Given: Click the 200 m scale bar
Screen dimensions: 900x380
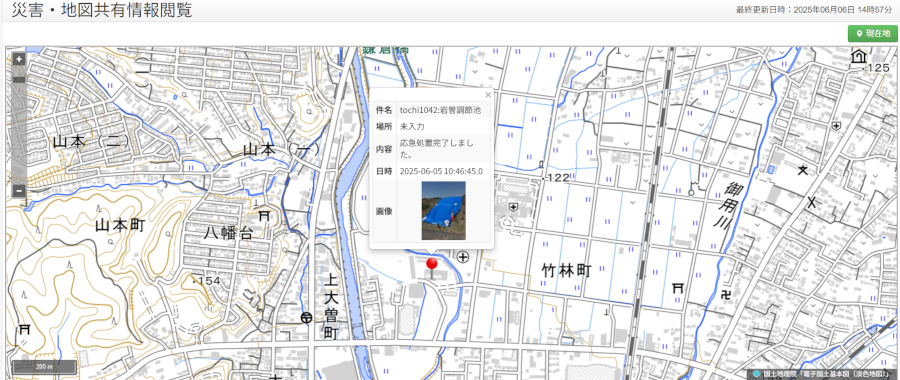Looking at the screenshot, I should click(44, 366).
